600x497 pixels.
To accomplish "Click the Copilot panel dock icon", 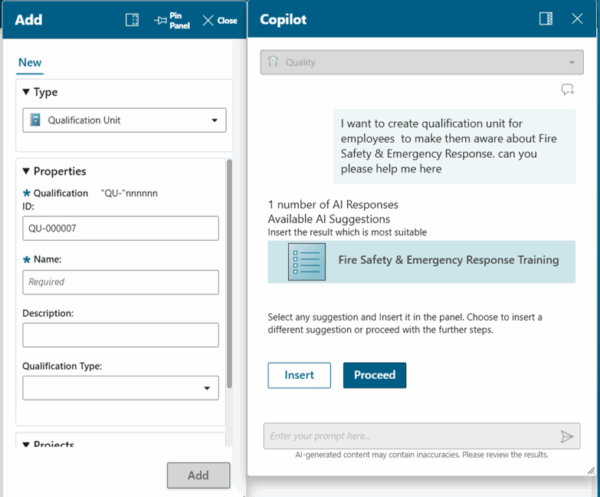I will pos(546,19).
